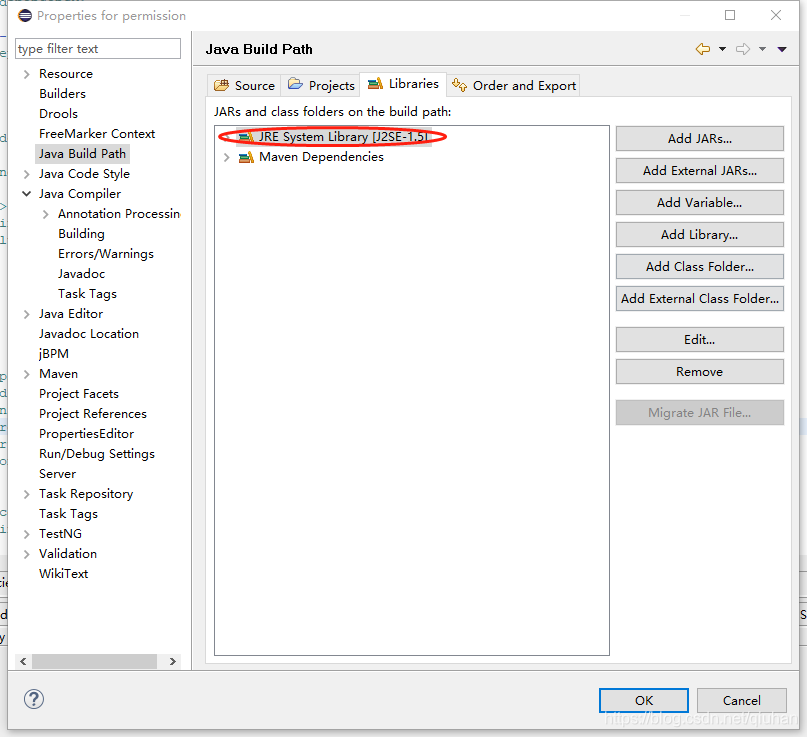Image resolution: width=807 pixels, height=737 pixels.
Task: Select Javadoc under Java Compiler
Action: pyautogui.click(x=81, y=274)
